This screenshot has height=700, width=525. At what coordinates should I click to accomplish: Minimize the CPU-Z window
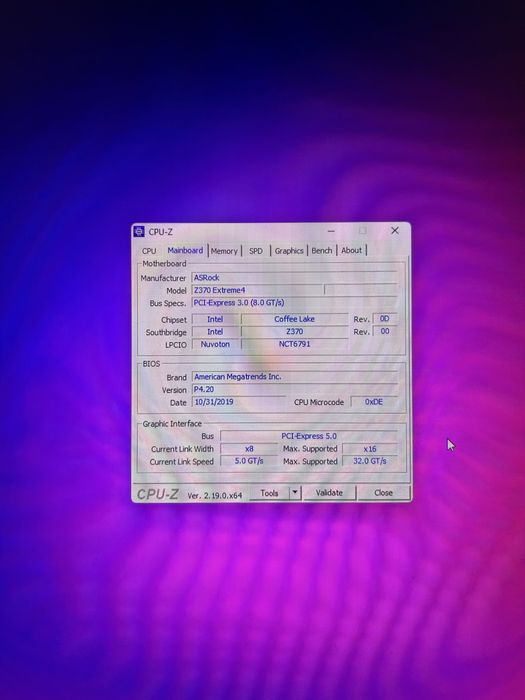pyautogui.click(x=331, y=231)
